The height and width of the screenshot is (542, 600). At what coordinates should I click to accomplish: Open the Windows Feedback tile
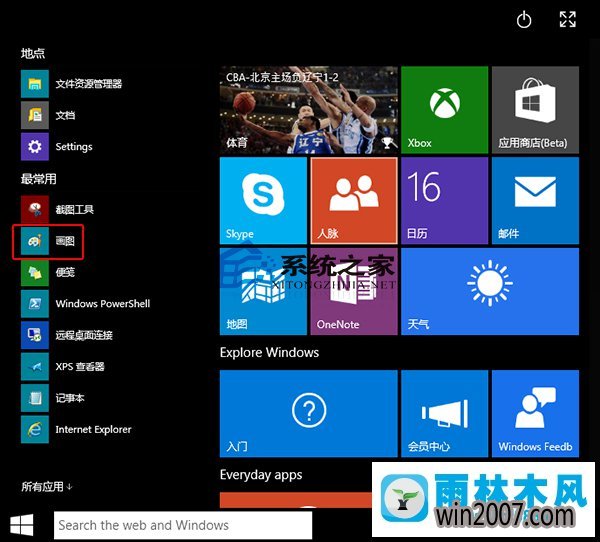coord(535,413)
